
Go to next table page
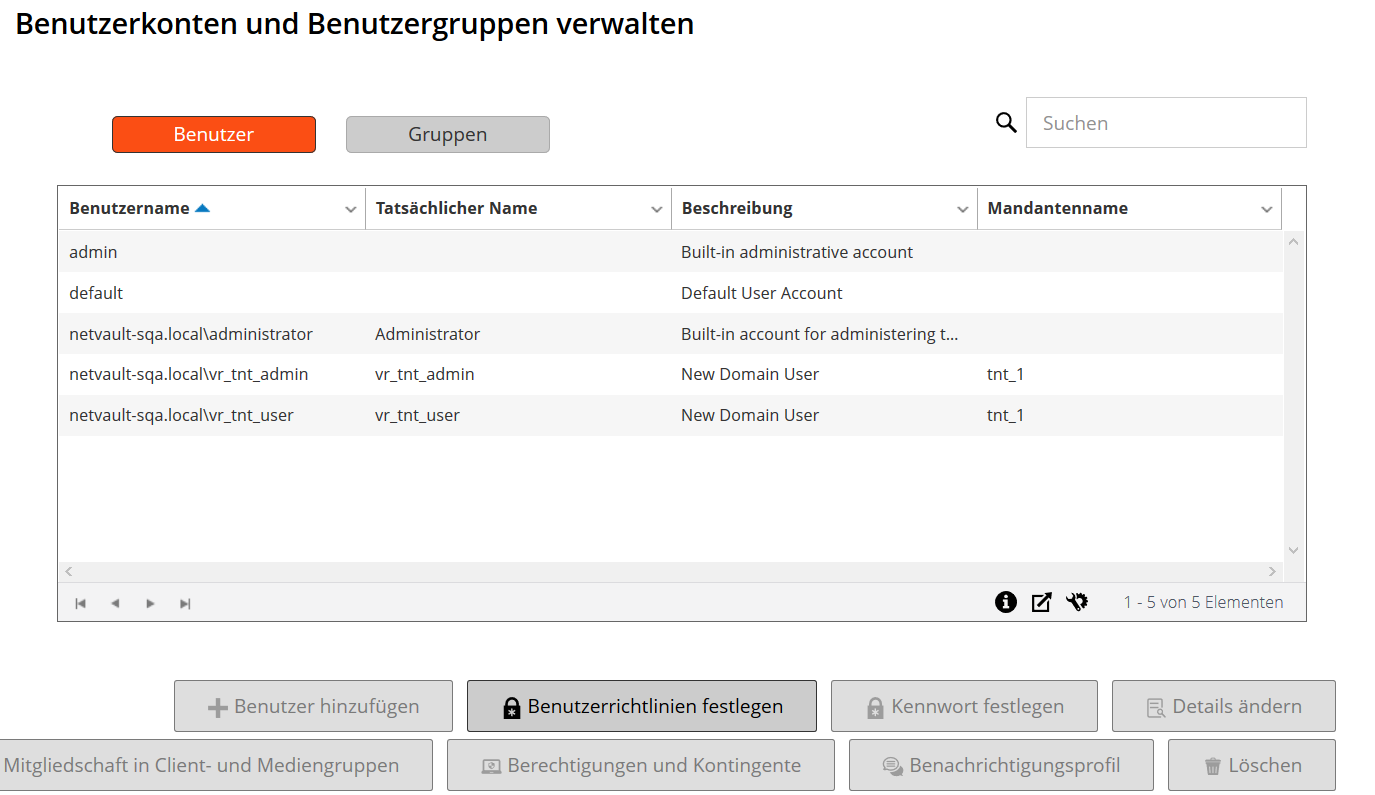tap(150, 603)
